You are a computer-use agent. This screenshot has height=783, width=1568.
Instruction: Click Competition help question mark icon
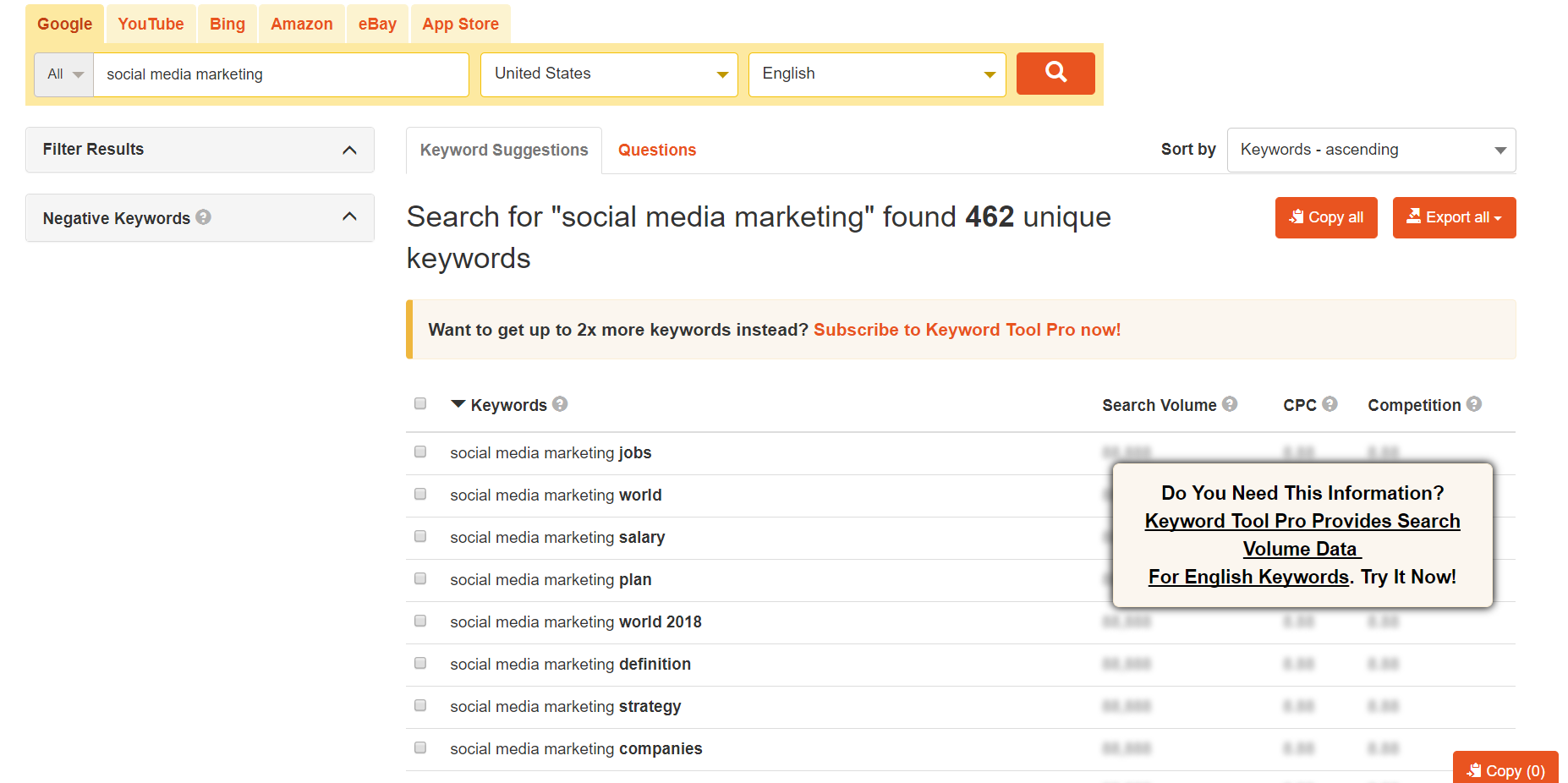pyautogui.click(x=1474, y=404)
